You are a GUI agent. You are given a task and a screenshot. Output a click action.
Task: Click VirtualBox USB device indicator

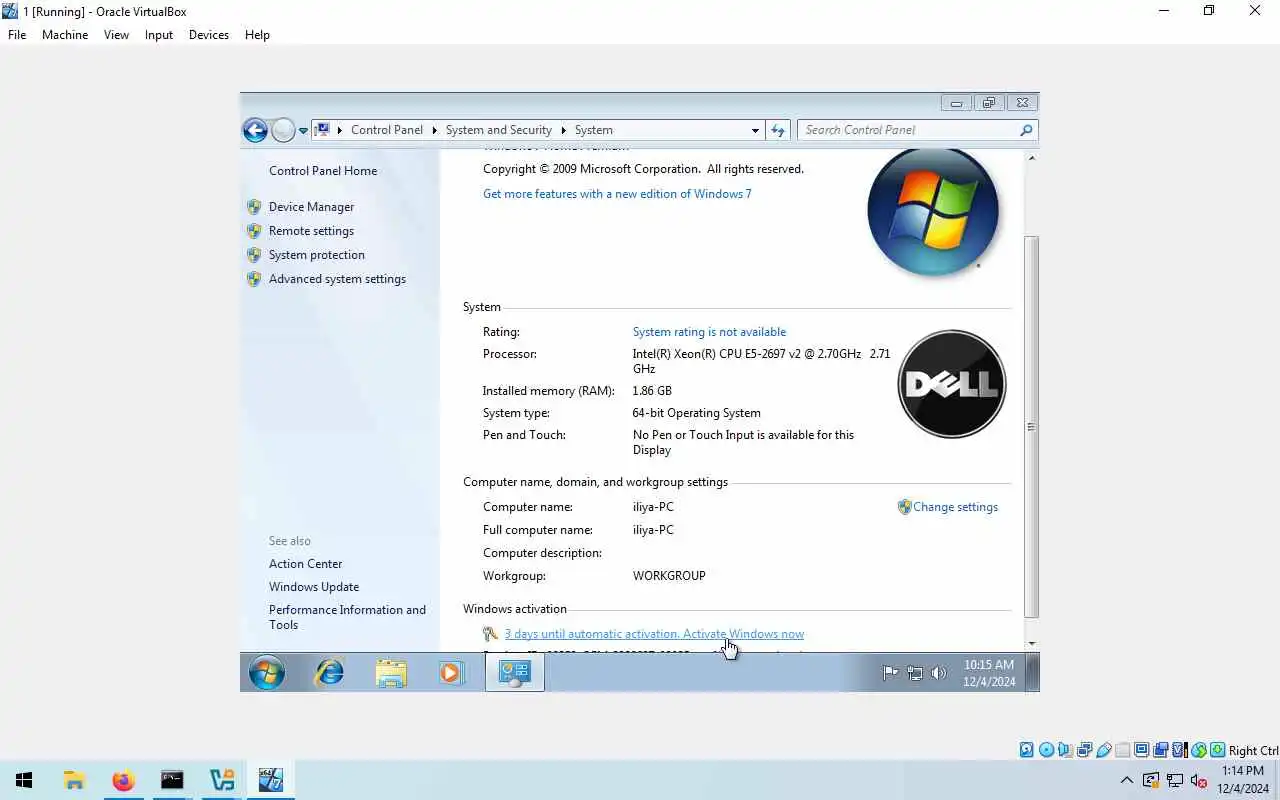tap(1103, 750)
